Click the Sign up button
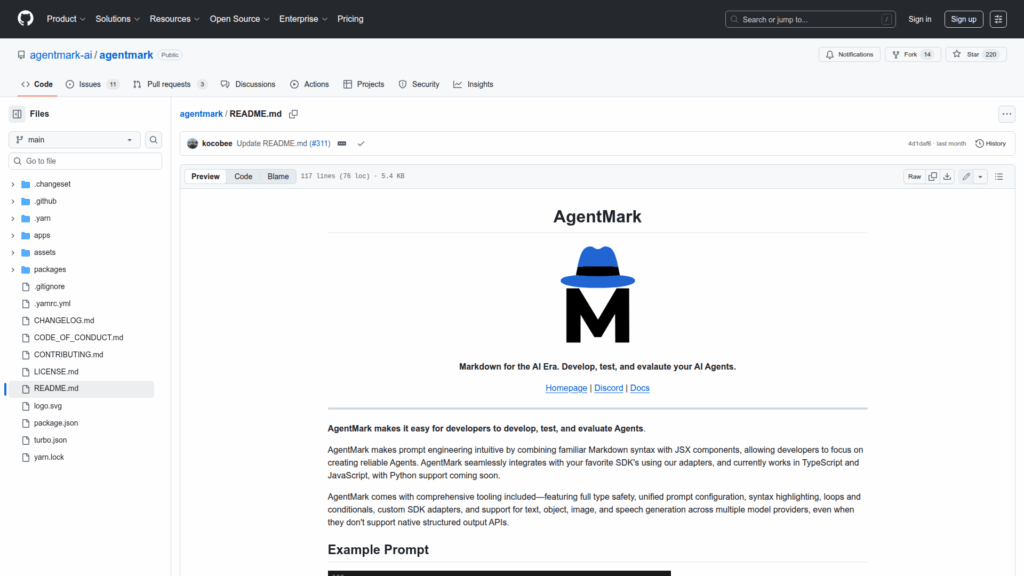1024x576 pixels. tap(963, 19)
